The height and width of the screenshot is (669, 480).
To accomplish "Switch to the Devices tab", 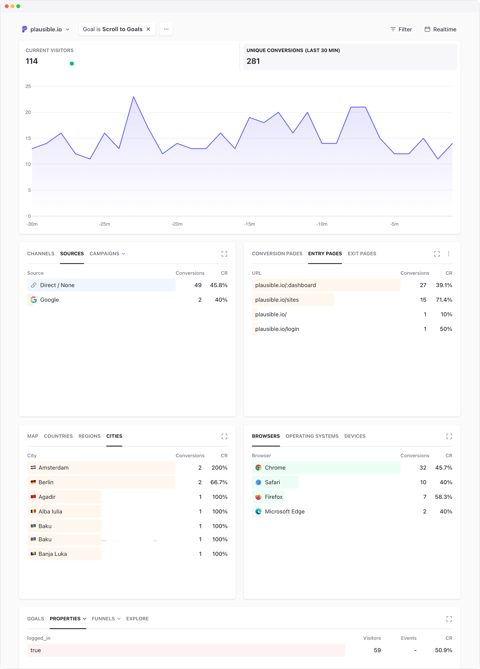I will coord(355,436).
